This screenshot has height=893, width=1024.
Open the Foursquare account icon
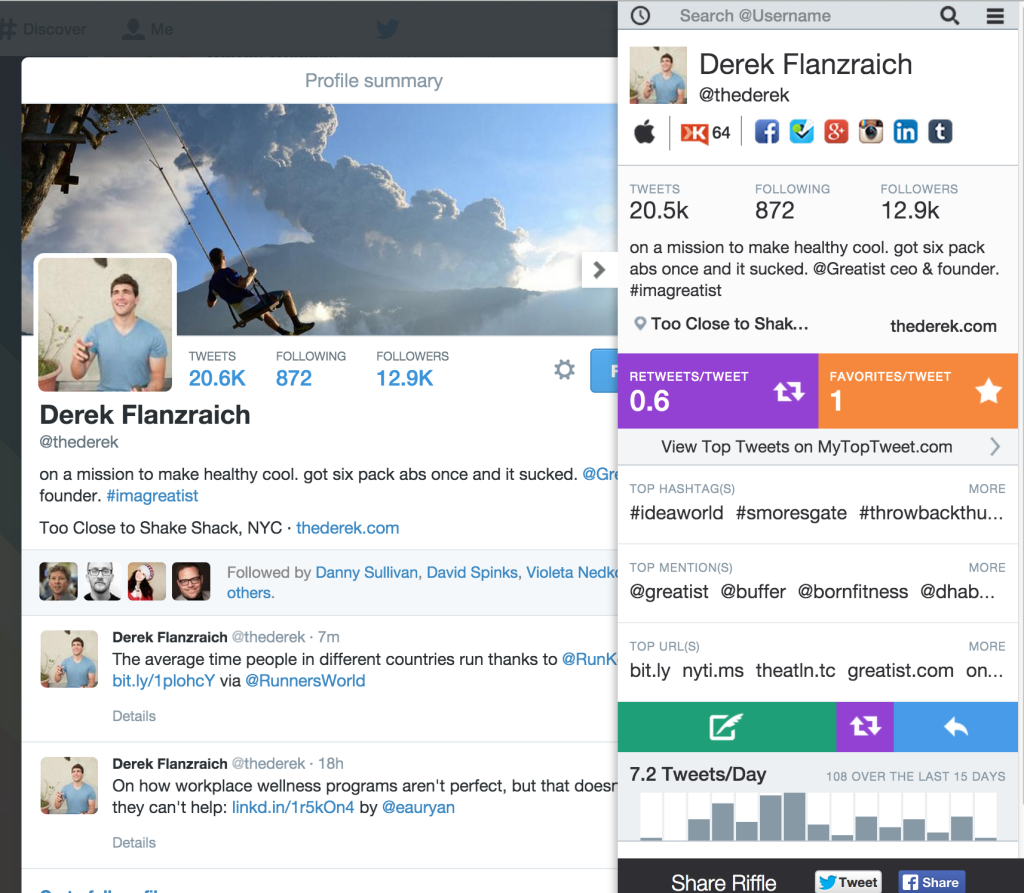pyautogui.click(x=801, y=132)
